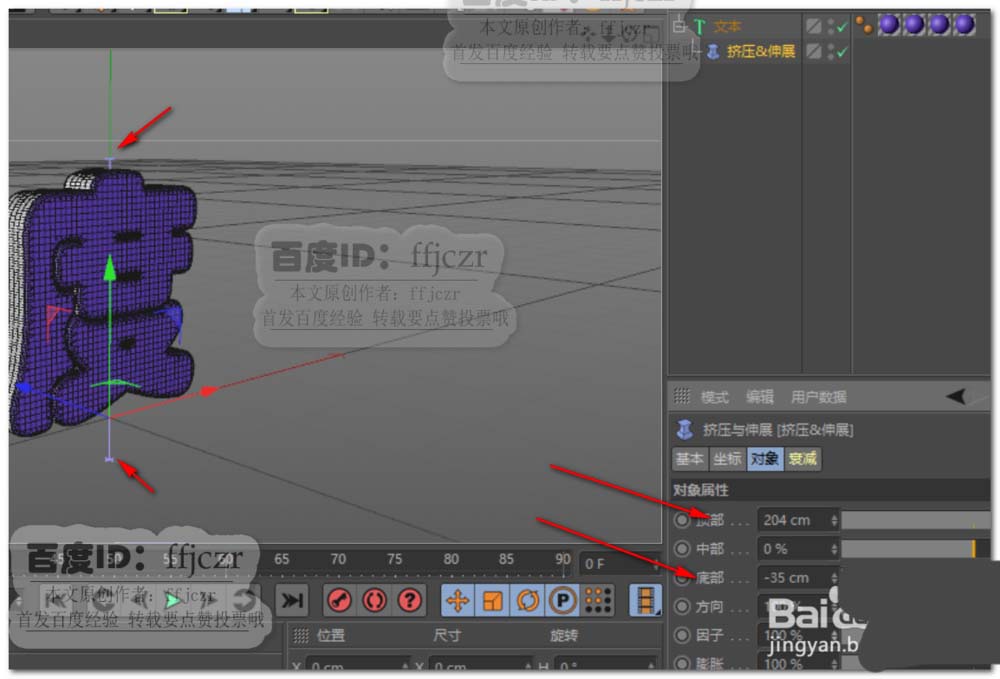
Task: Click frame 80 on the timeline ruler
Action: pyautogui.click(x=451, y=559)
